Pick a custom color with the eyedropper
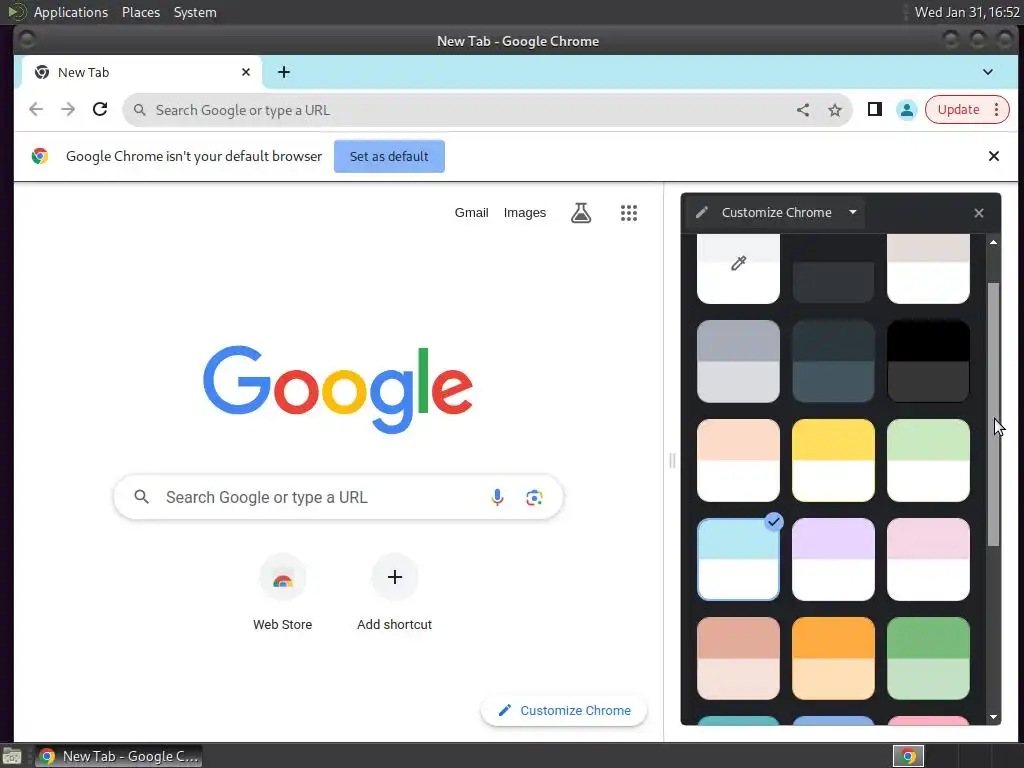Image resolution: width=1024 pixels, height=768 pixels. click(x=738, y=268)
